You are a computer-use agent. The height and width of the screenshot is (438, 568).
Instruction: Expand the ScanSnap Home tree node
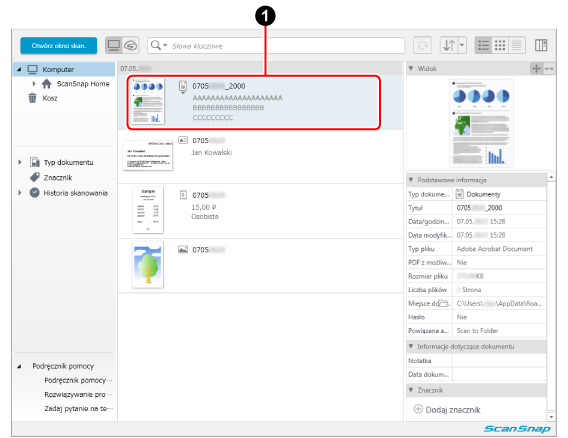coord(34,84)
